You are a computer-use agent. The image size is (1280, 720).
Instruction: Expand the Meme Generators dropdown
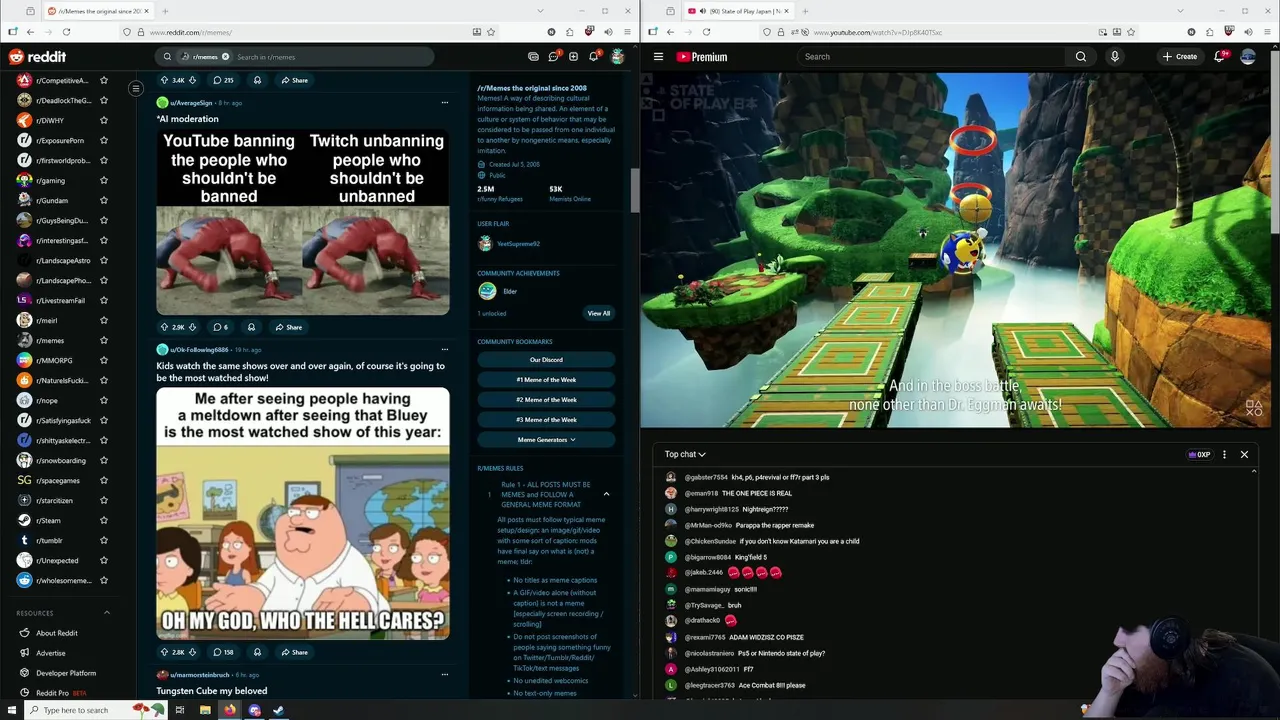(x=546, y=440)
